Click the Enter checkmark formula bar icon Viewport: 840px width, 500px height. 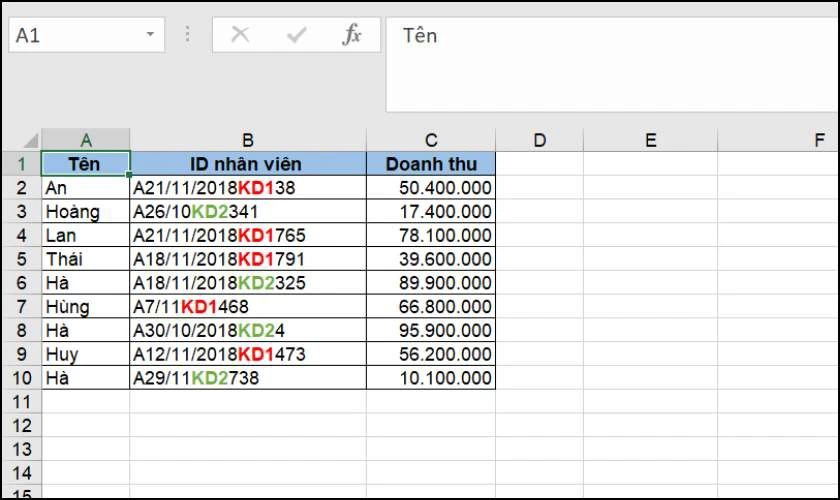[x=296, y=35]
